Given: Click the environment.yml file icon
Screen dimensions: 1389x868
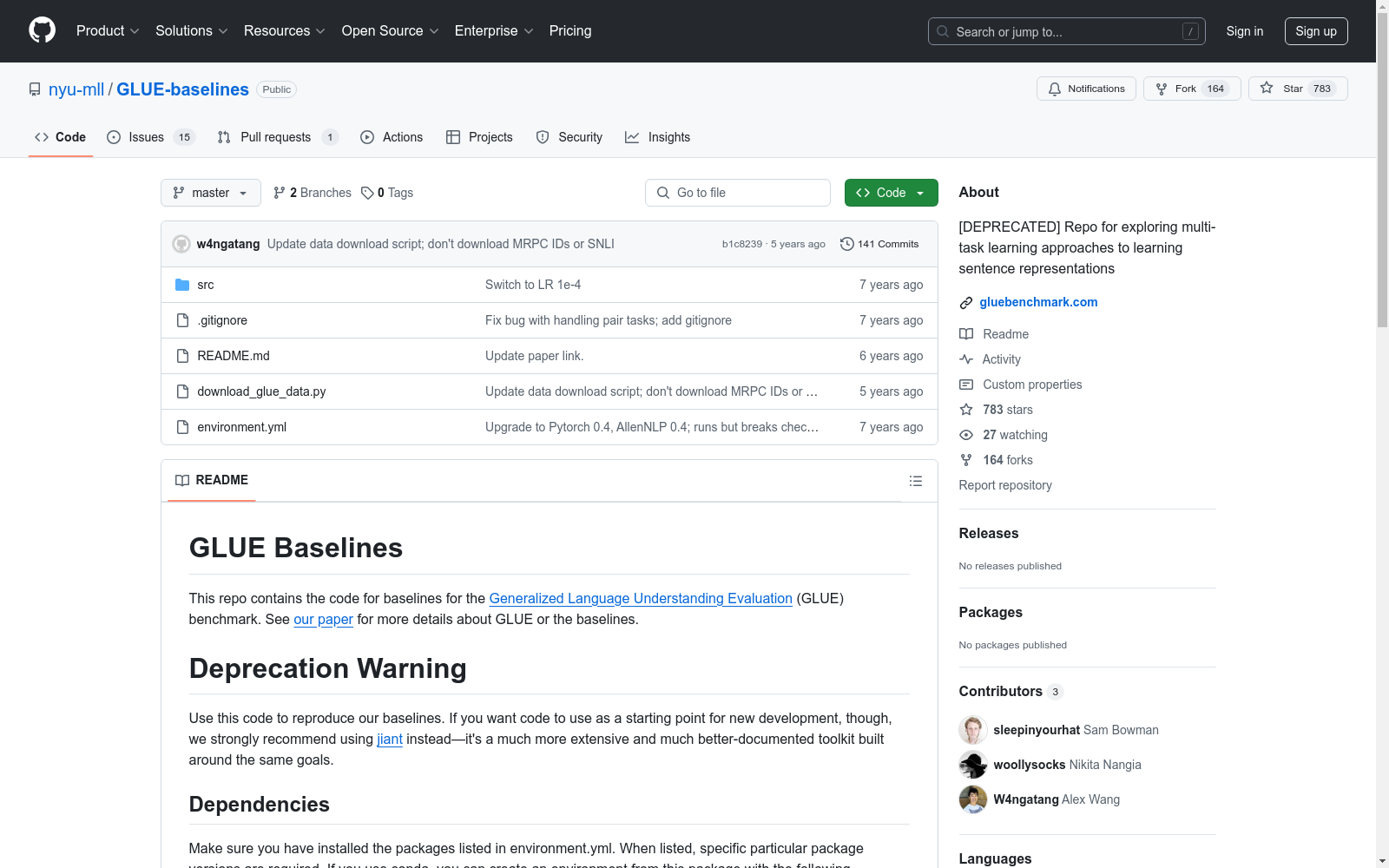Looking at the screenshot, I should [182, 427].
